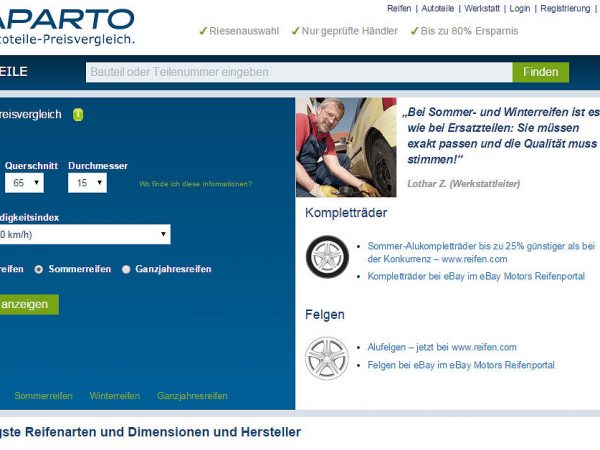Click Login in top navigation
Viewport: 600px width, 450px height.
[x=520, y=8]
